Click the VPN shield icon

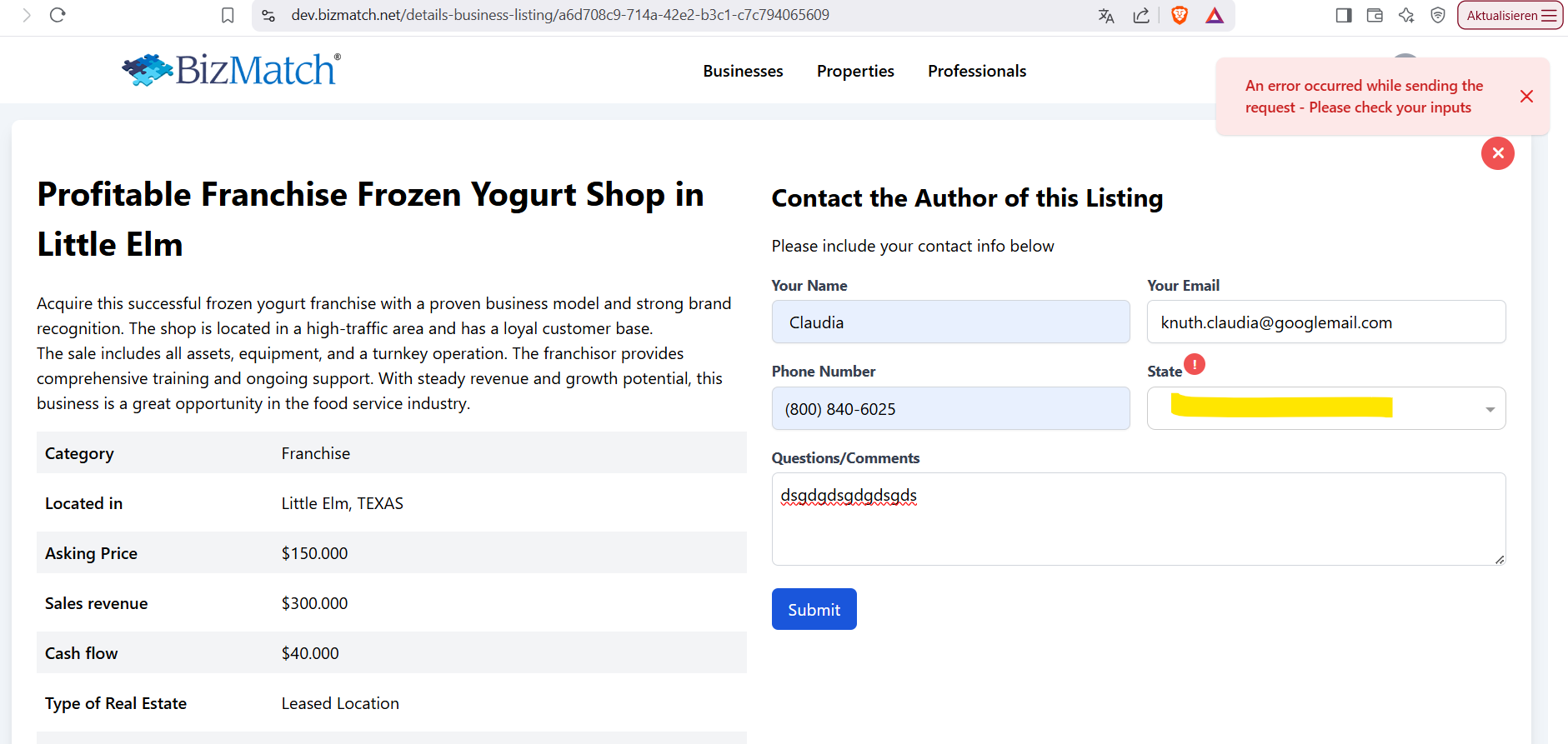click(x=1438, y=15)
